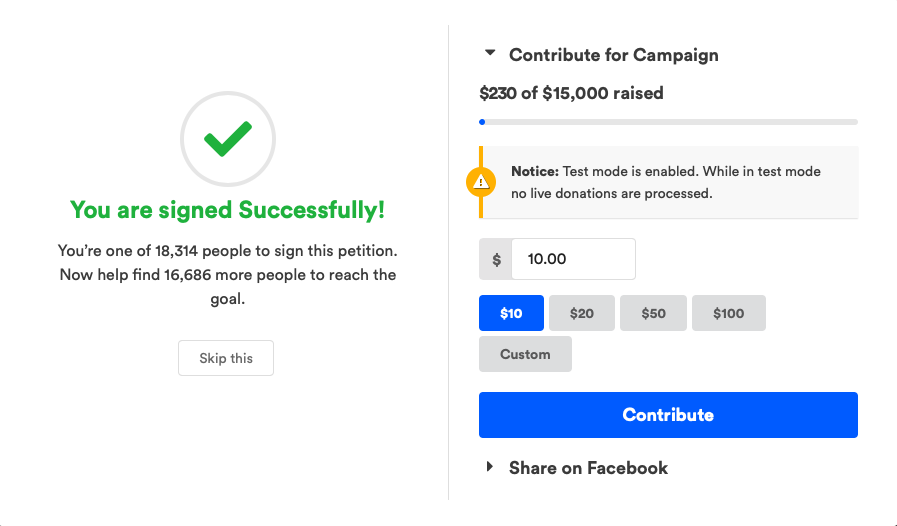Select the $20 donation amount
Image resolution: width=897 pixels, height=526 pixels.
pyautogui.click(x=582, y=313)
